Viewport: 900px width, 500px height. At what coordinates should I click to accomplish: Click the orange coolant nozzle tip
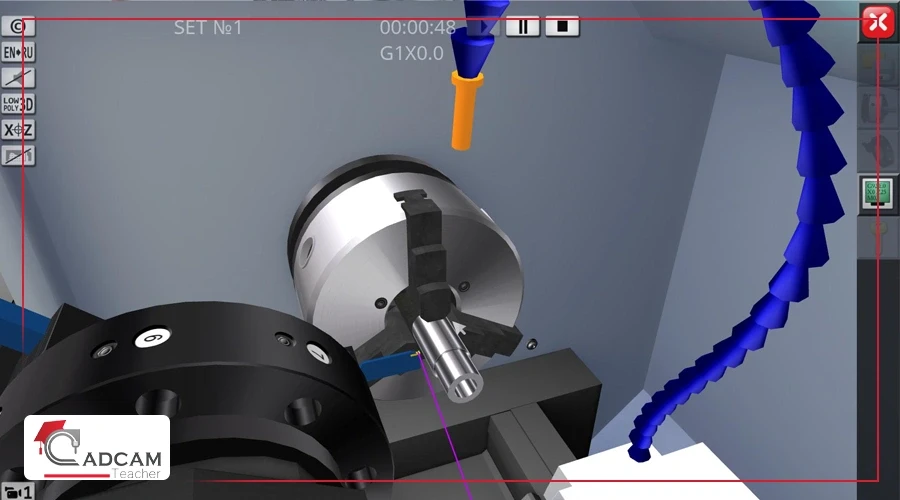[465, 110]
